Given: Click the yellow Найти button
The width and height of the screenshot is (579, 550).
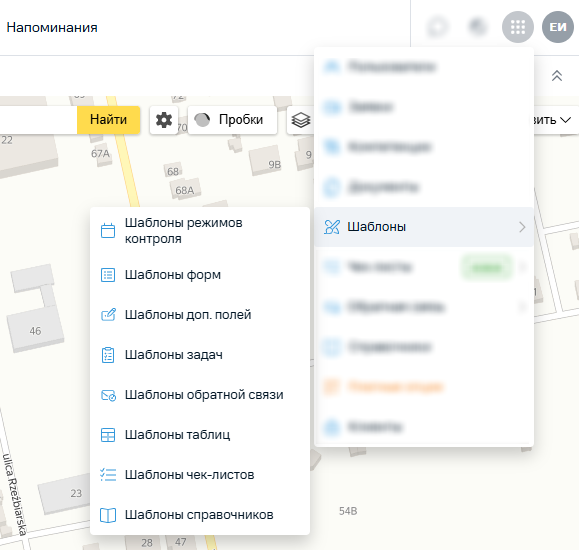Looking at the screenshot, I should 109,120.
